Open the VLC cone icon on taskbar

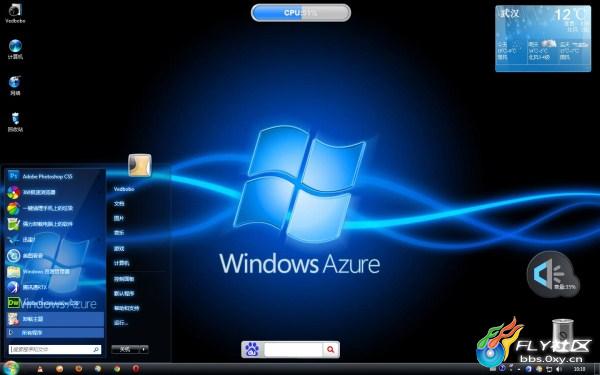(x=40, y=369)
